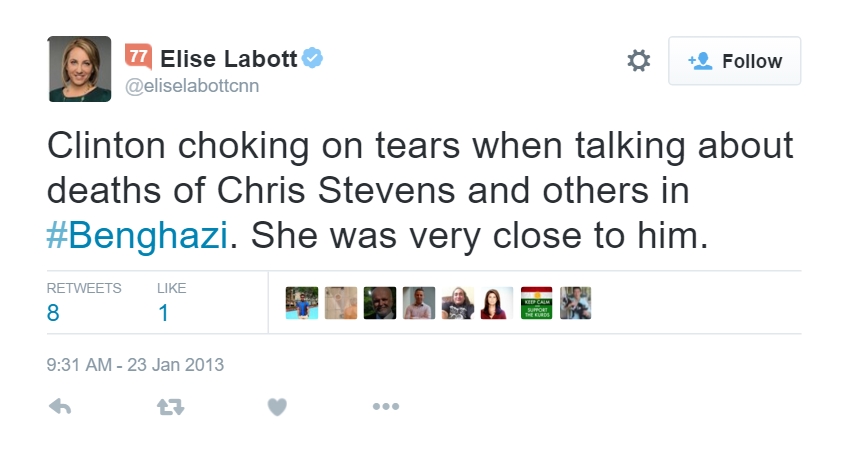
Task: Click the blue verified checkmark badge
Action: 313,58
